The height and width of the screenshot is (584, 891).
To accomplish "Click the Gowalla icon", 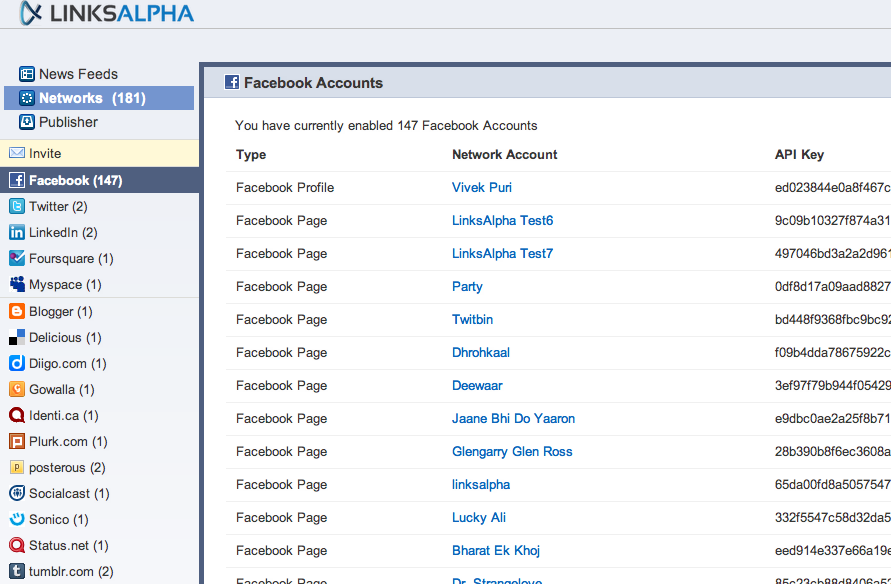I will coord(17,389).
